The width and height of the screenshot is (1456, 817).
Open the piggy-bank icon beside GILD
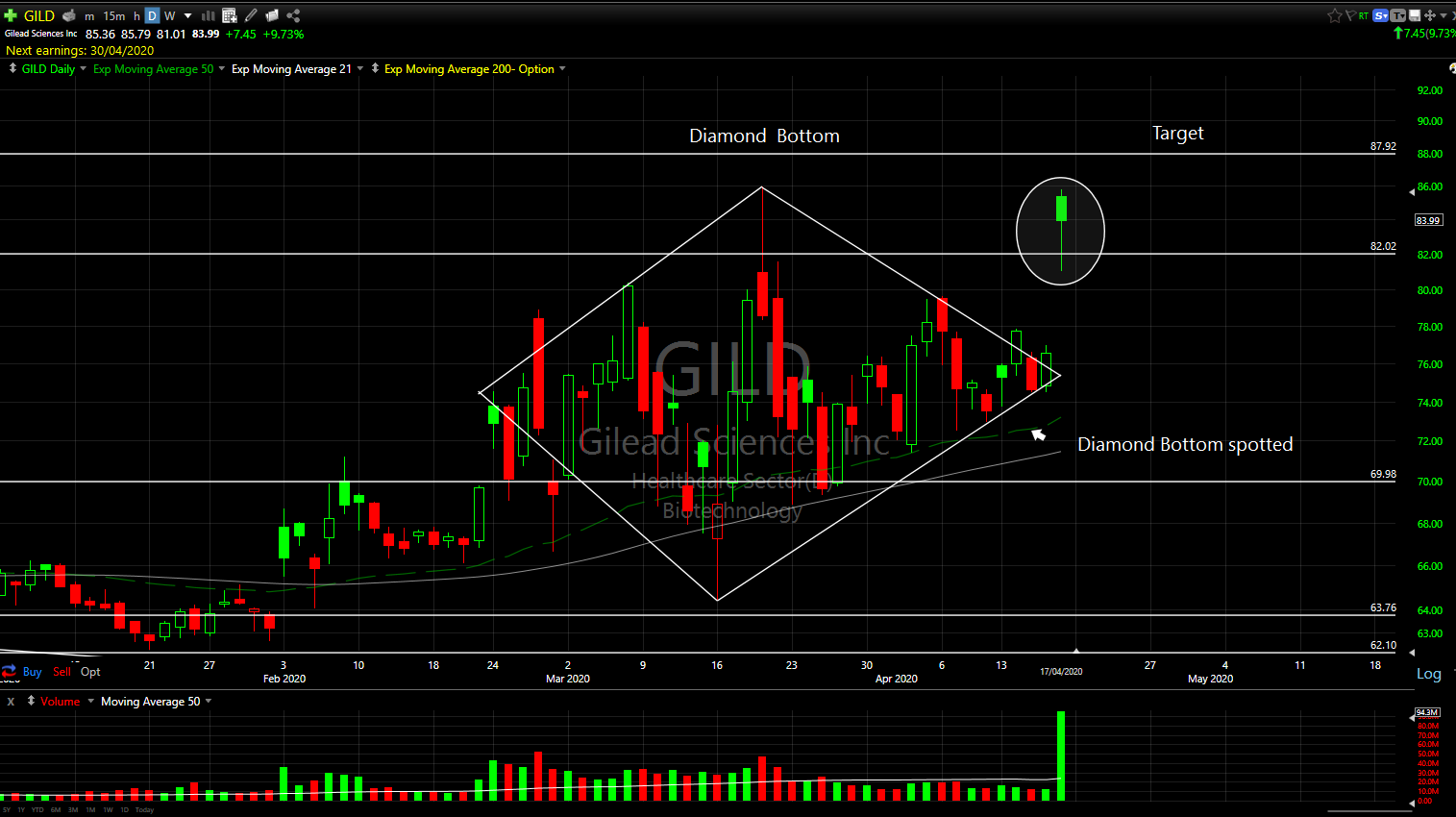point(69,15)
